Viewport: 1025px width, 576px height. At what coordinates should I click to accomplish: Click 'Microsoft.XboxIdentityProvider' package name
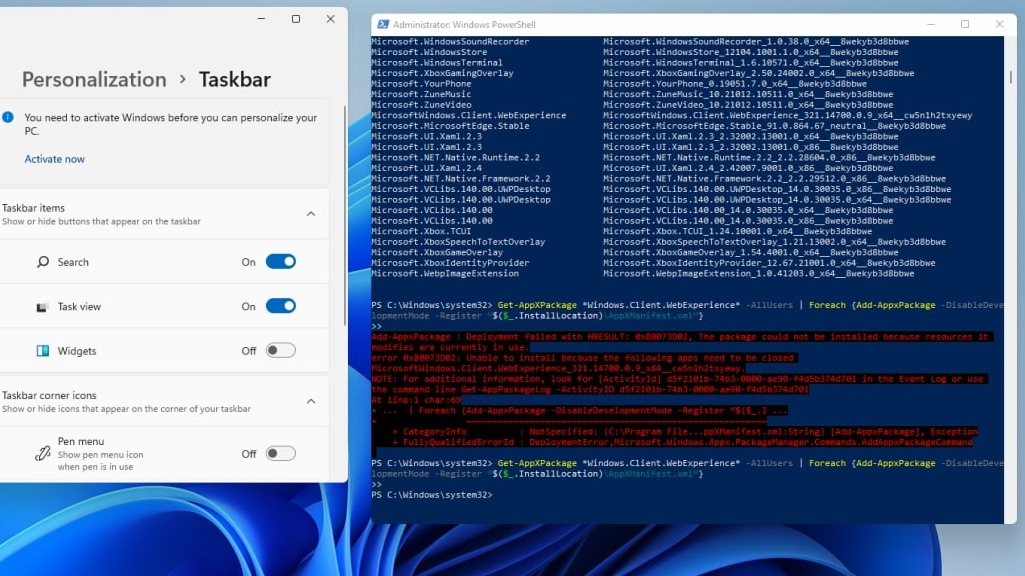(450, 263)
